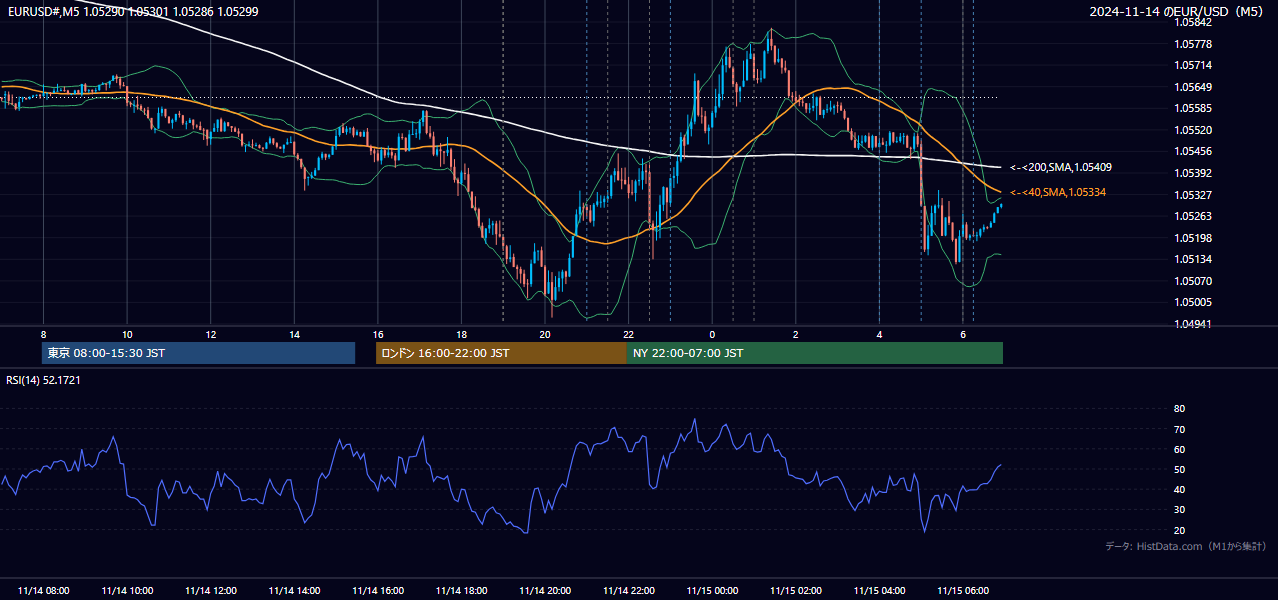1278x600 pixels.
Task: Select the ロンドン 16:00-22:00 JST session bar
Action: point(501,353)
